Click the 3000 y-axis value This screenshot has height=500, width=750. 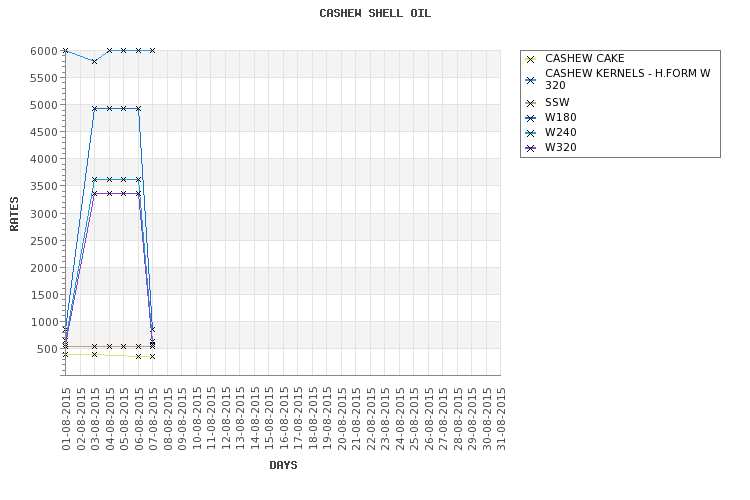click(44, 214)
